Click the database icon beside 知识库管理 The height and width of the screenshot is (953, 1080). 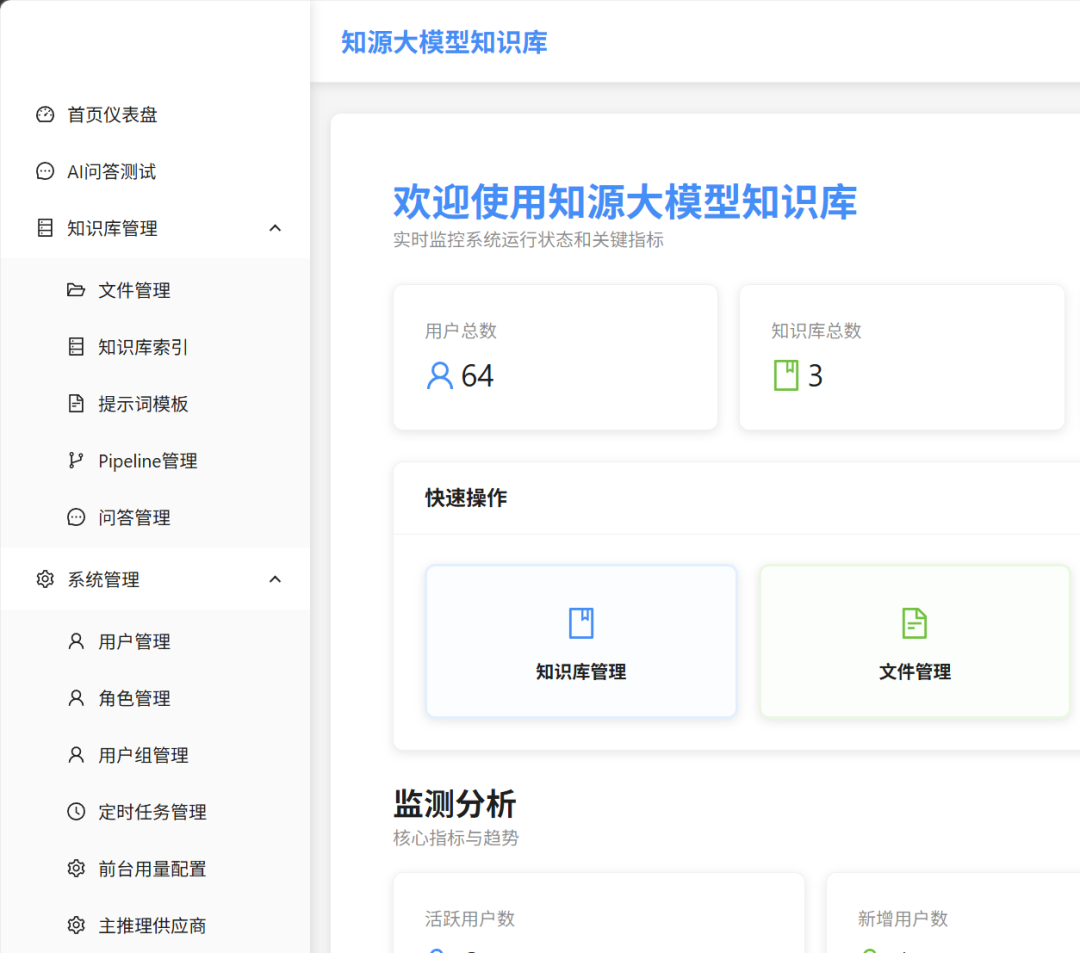pos(45,228)
